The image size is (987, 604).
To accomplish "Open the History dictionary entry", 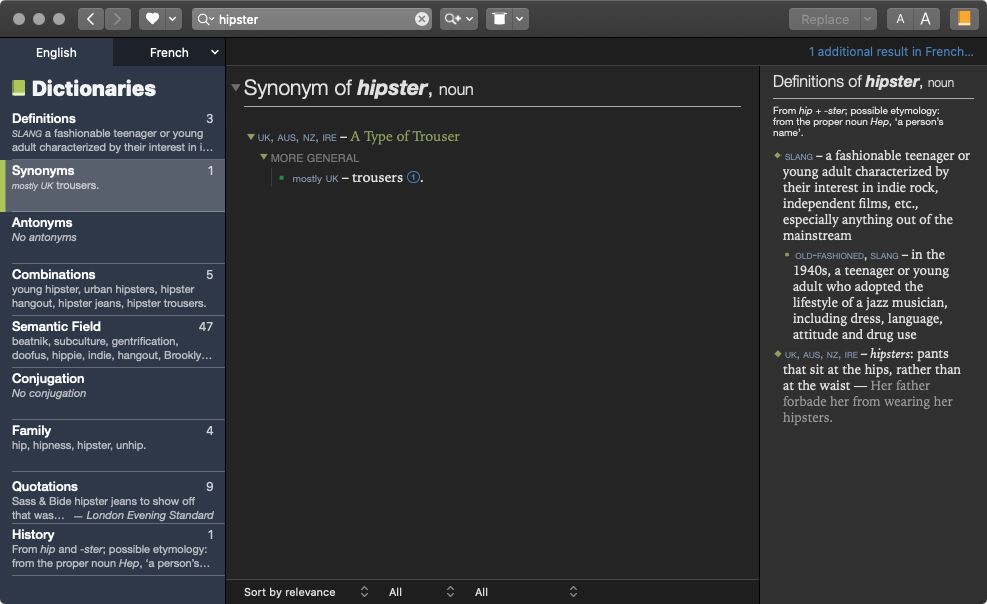I will click(112, 549).
